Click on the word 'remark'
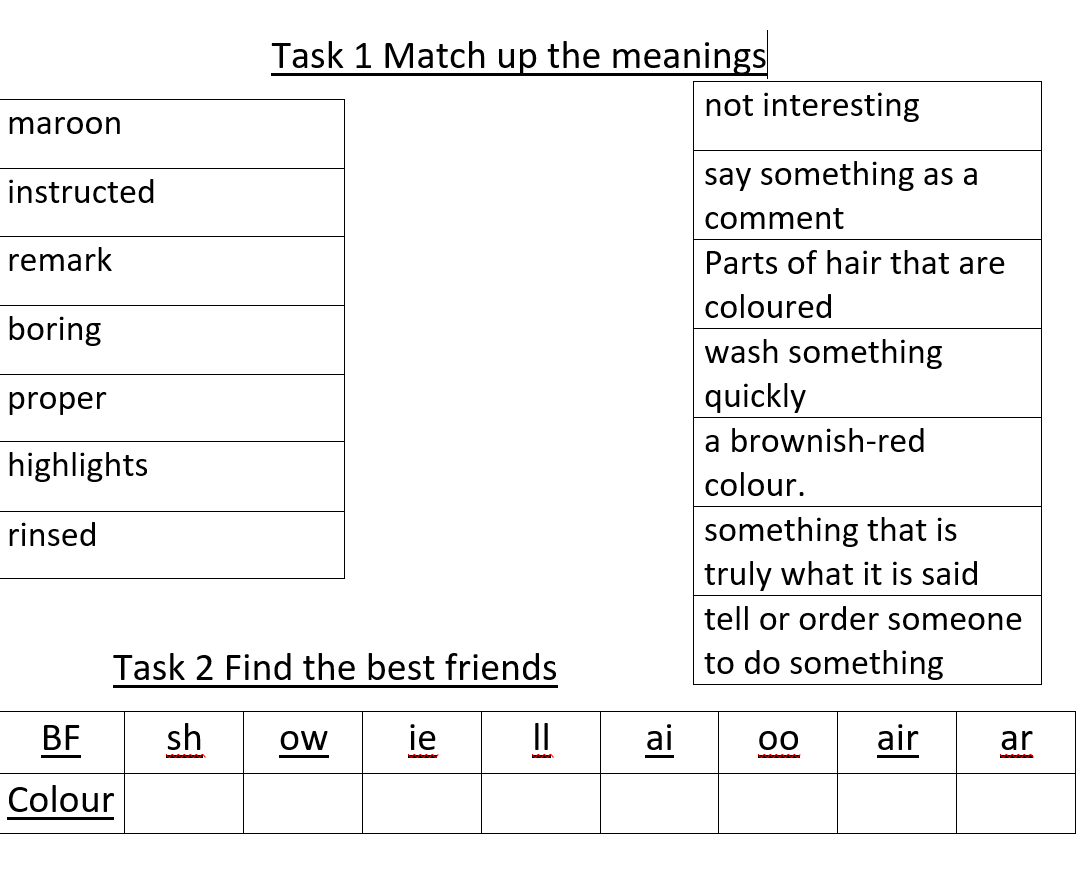The image size is (1087, 882). (60, 261)
